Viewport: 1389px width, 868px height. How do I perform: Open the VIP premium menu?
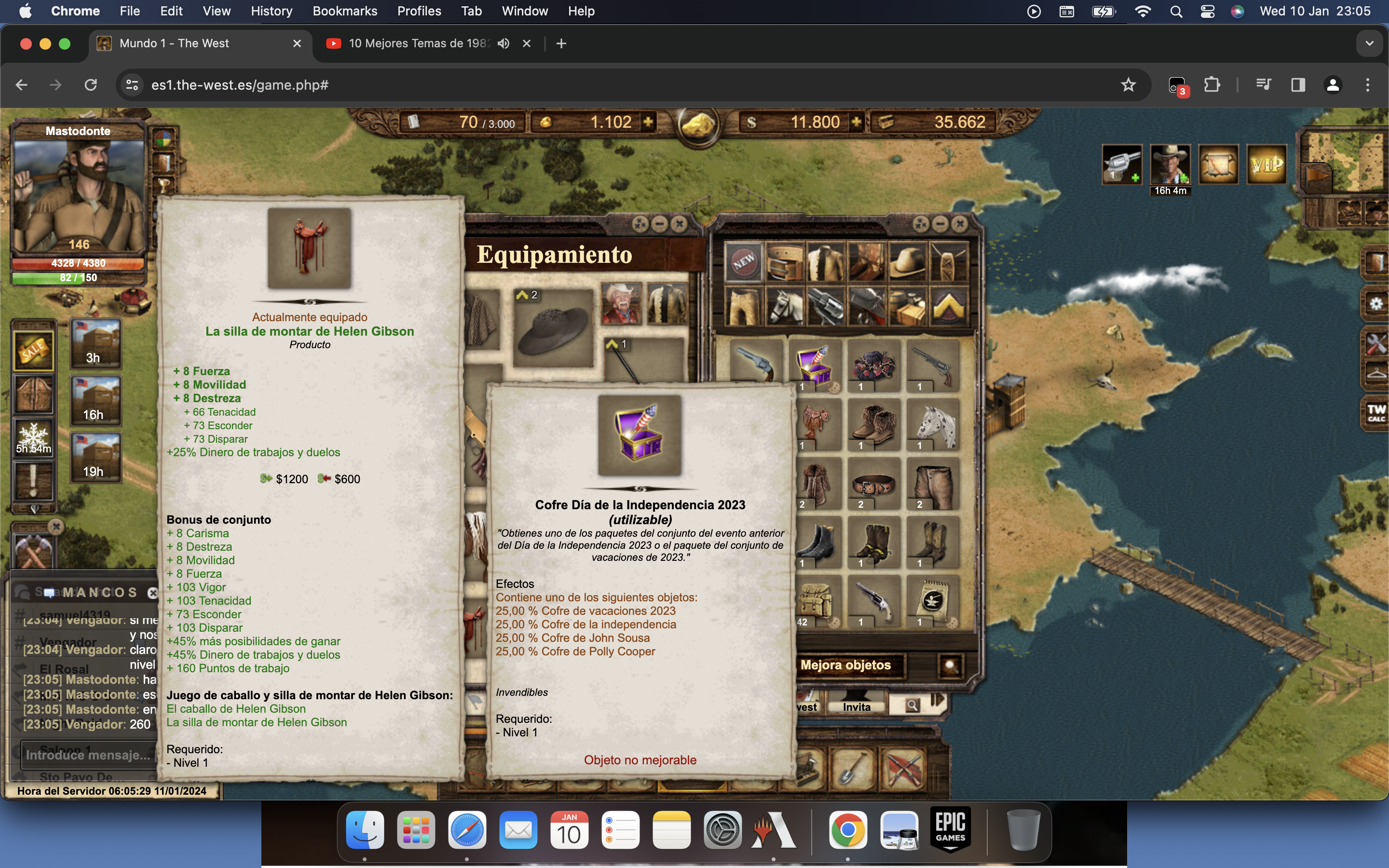[x=1267, y=165]
